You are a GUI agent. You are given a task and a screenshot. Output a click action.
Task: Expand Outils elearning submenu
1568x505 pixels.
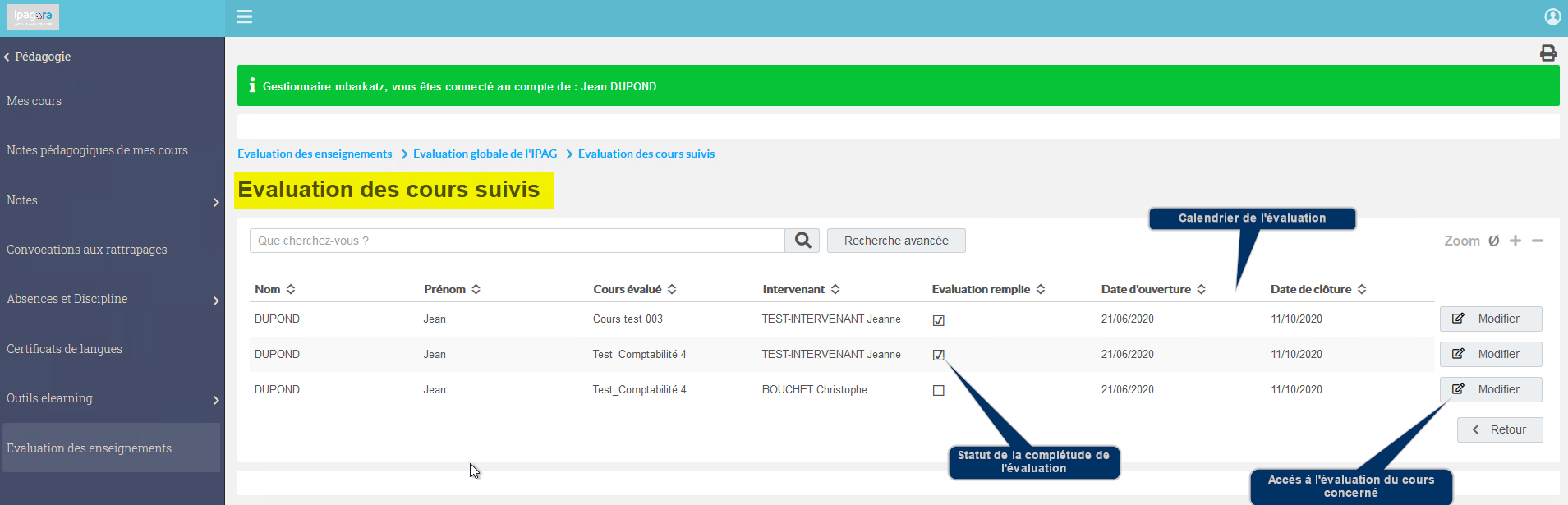(216, 400)
